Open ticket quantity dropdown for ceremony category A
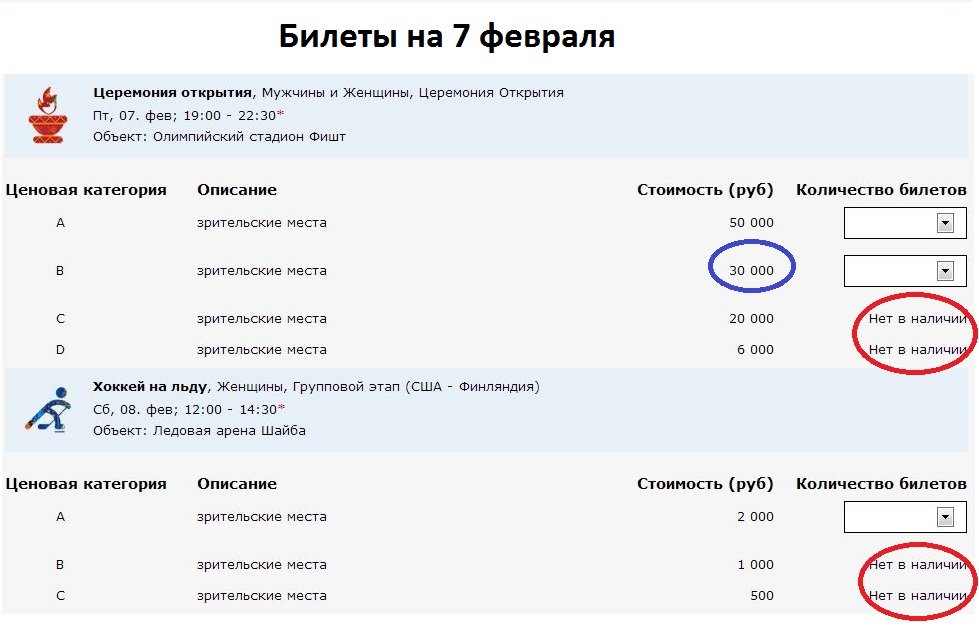Image resolution: width=979 pixels, height=633 pixels. tap(905, 223)
